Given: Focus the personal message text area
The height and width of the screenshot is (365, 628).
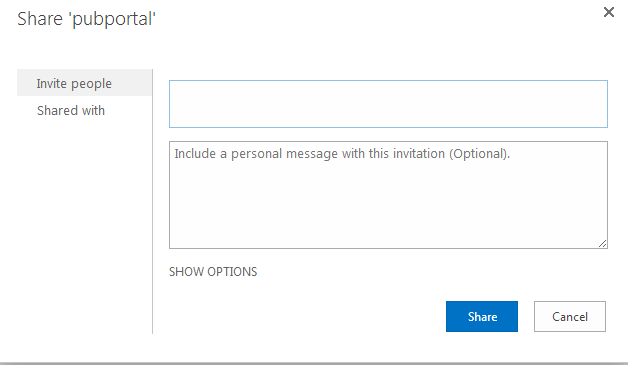Looking at the screenshot, I should 388,195.
